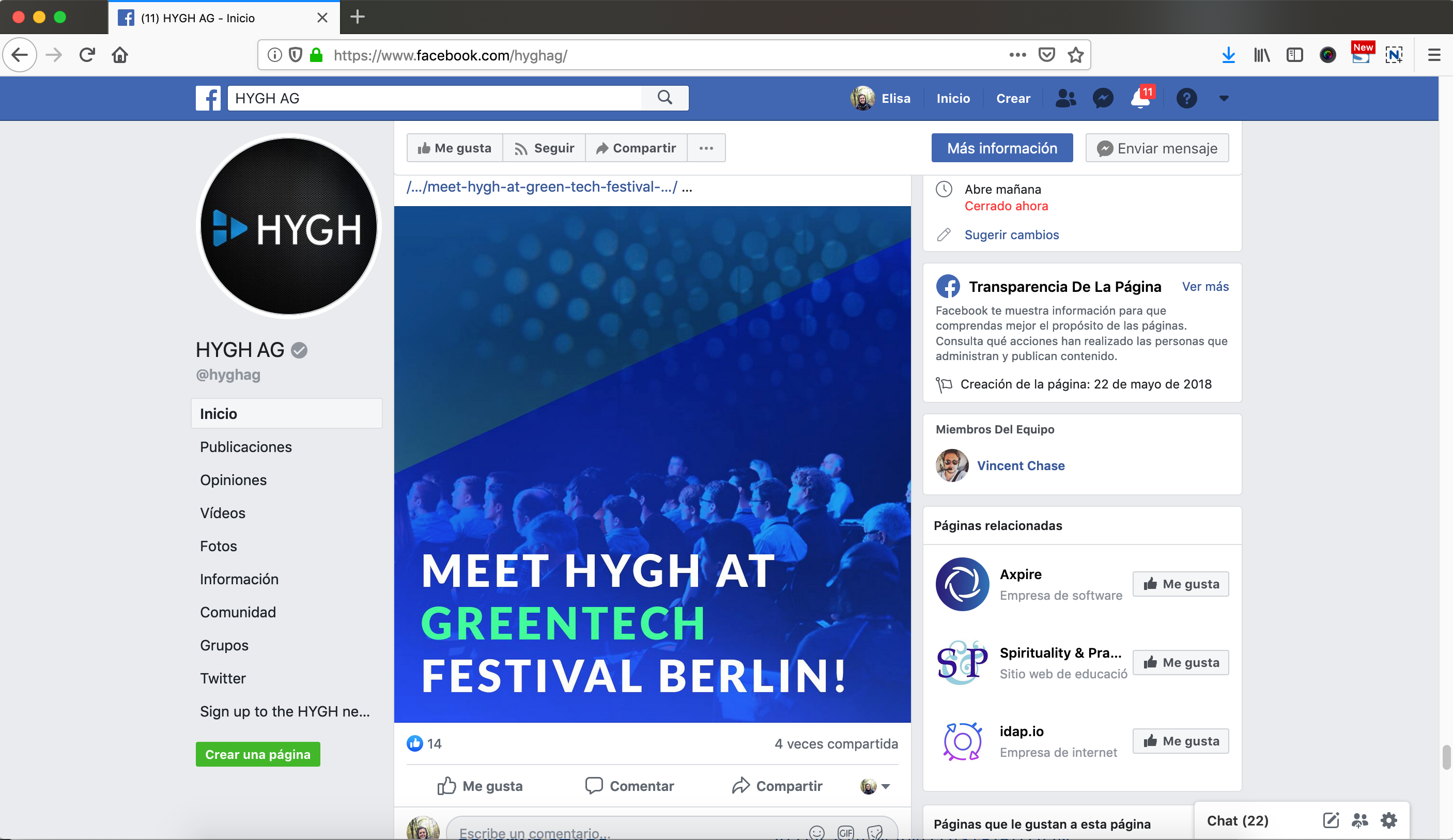
Task: Open the friend requests icon
Action: (x=1065, y=99)
